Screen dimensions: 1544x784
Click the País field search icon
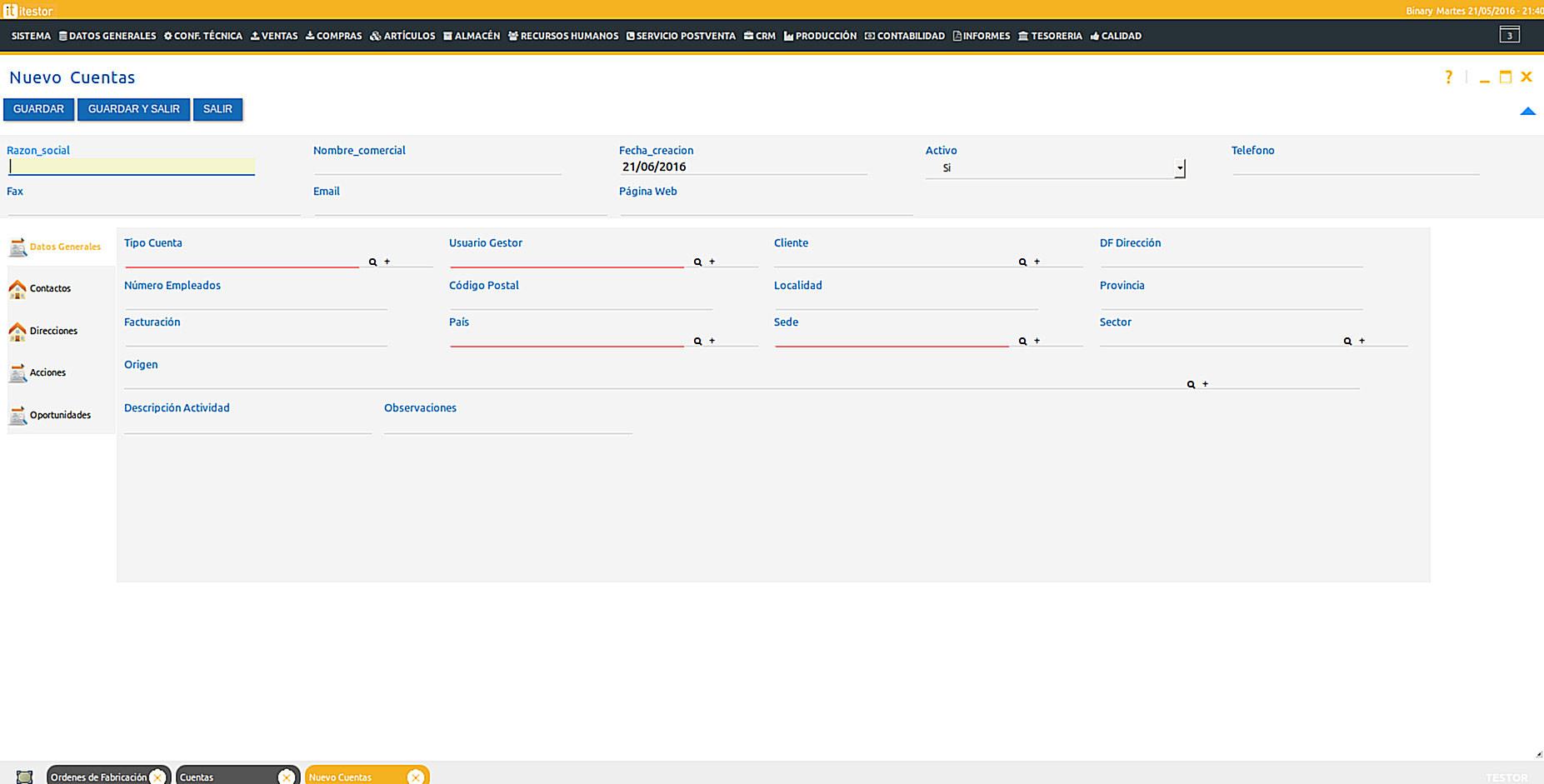point(697,342)
